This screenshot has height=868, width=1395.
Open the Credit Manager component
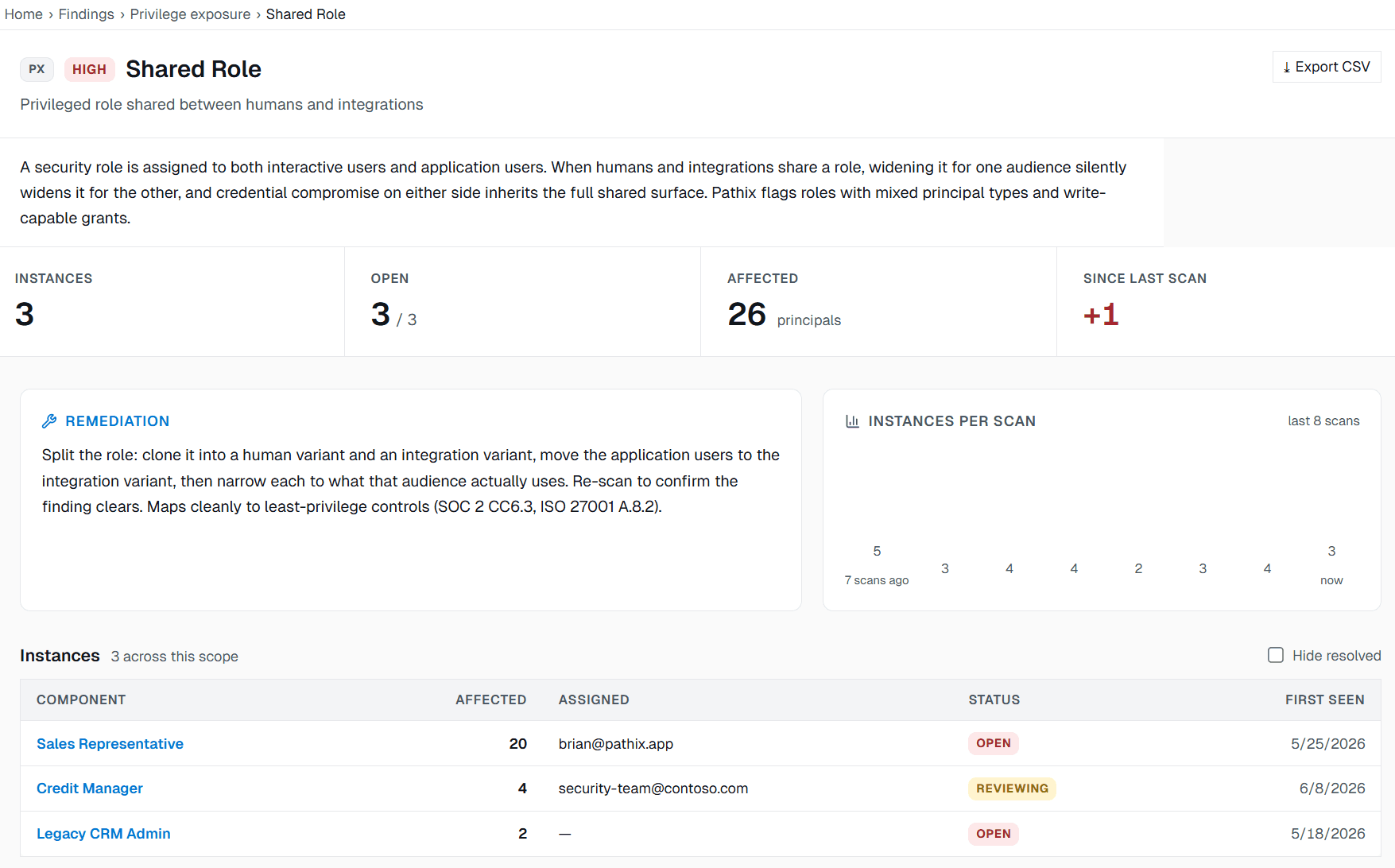[x=90, y=789]
